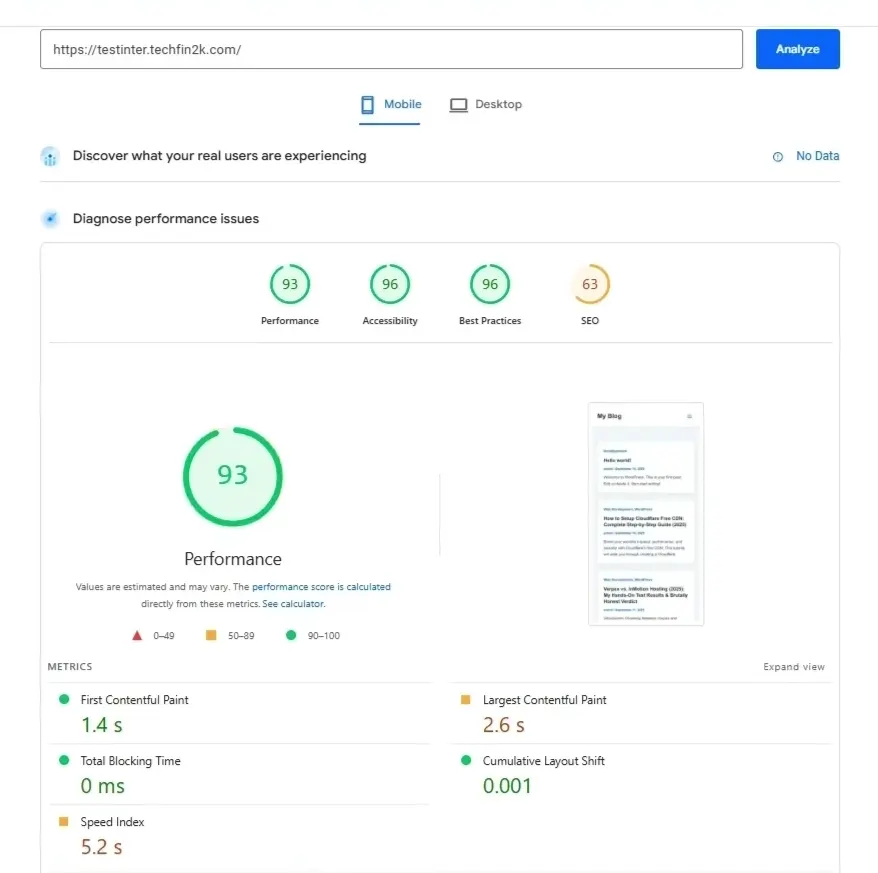This screenshot has width=878, height=873.
Task: Click the Performance label under the 93 gauge
Action: pyautogui.click(x=290, y=321)
